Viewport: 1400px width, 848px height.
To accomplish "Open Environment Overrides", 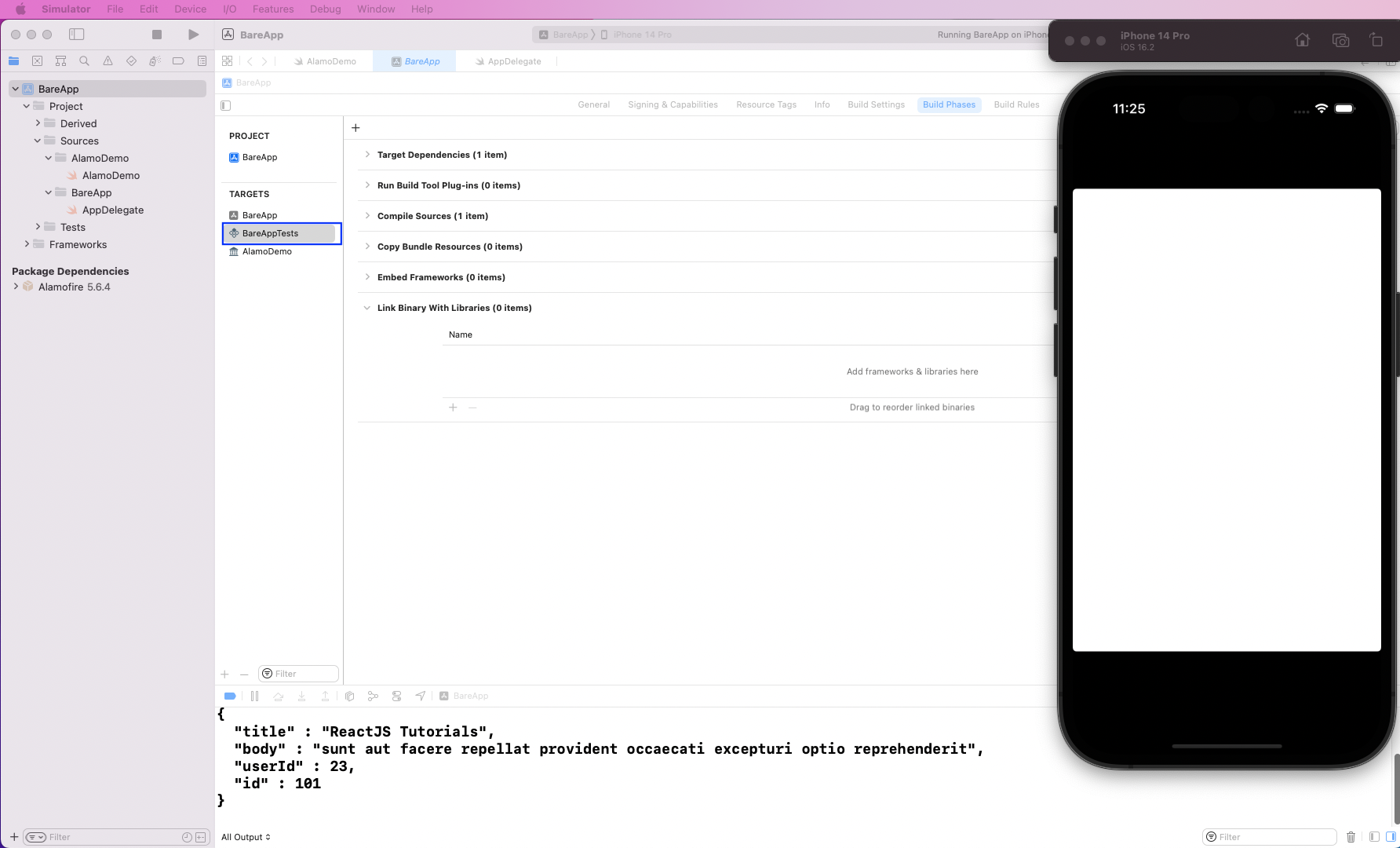I will pos(396,696).
